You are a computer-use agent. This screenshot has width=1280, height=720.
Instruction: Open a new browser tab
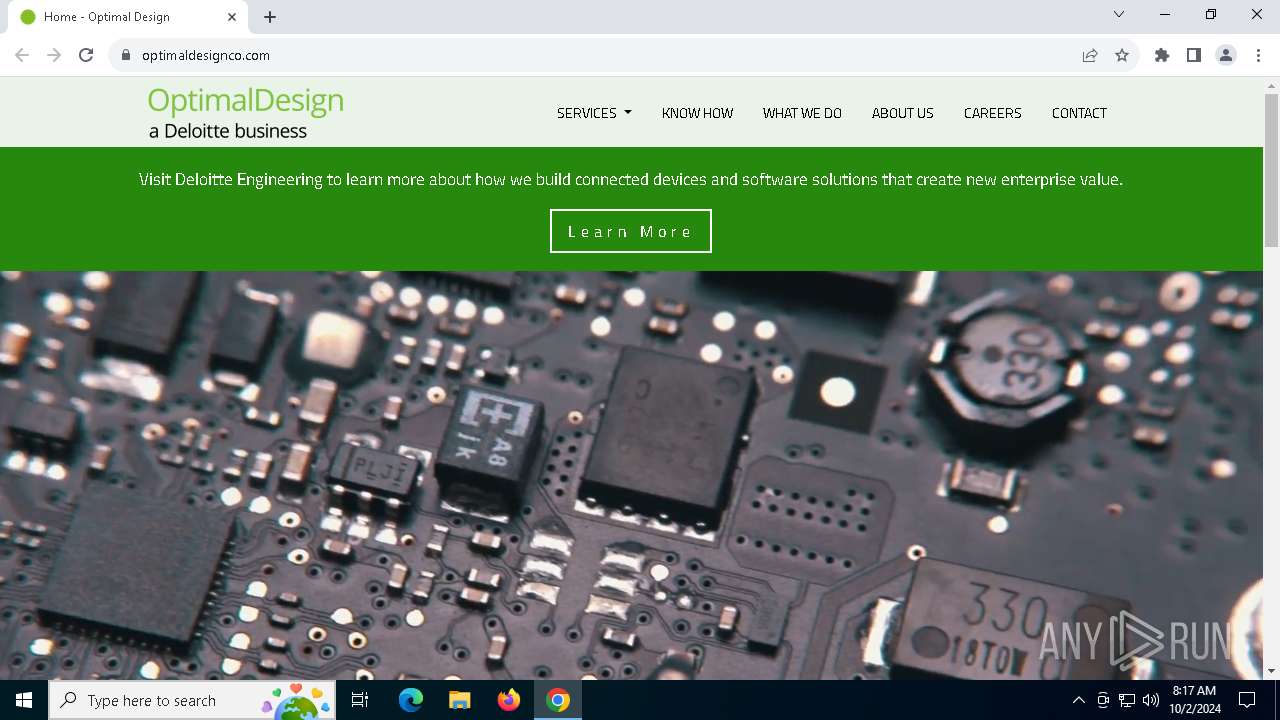coord(270,17)
